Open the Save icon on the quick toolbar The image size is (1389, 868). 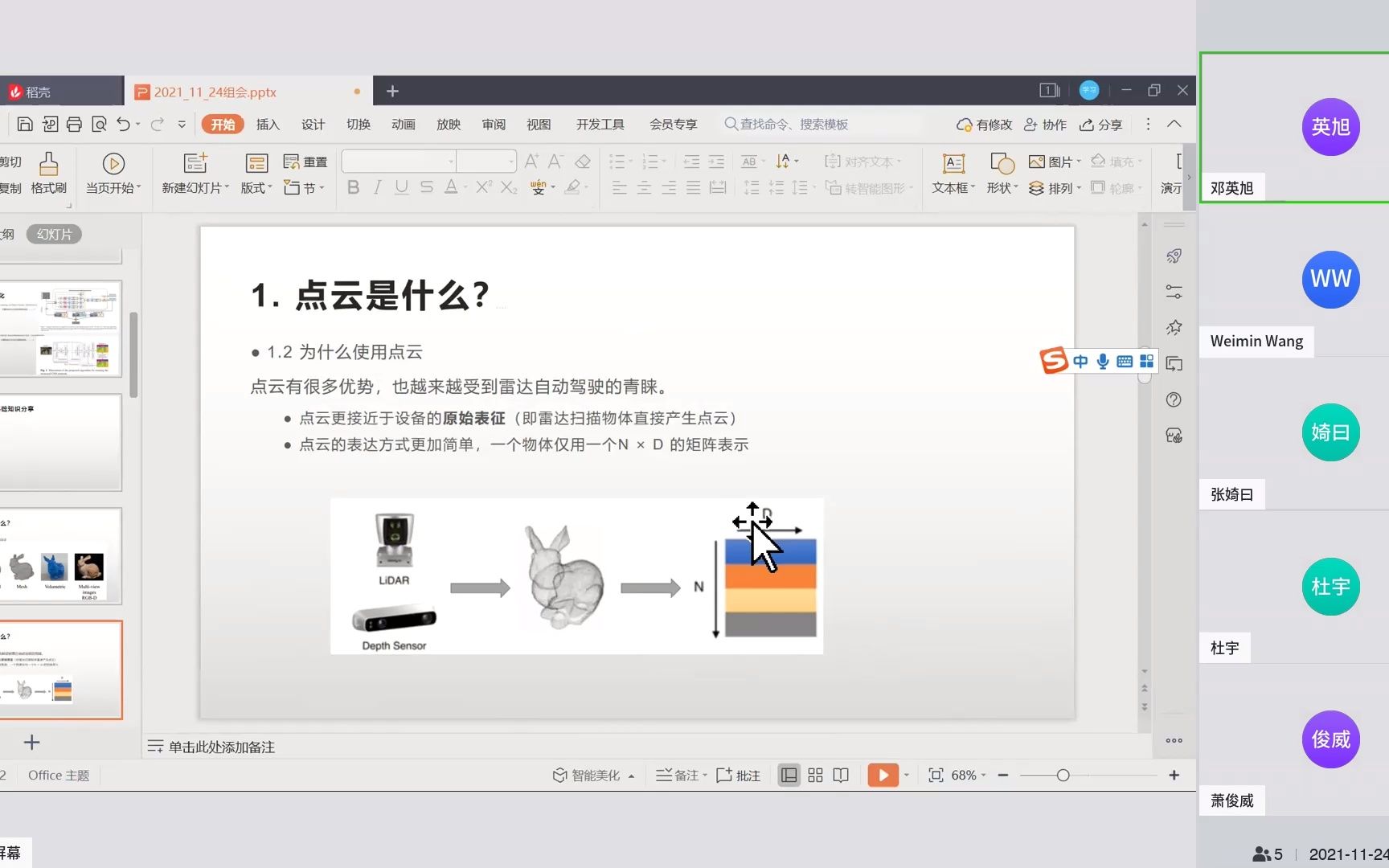coord(25,124)
